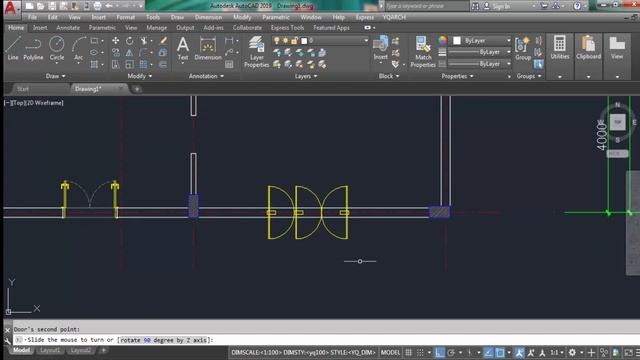Open the Format menu
This screenshot has height=360, width=640.
[126, 17]
